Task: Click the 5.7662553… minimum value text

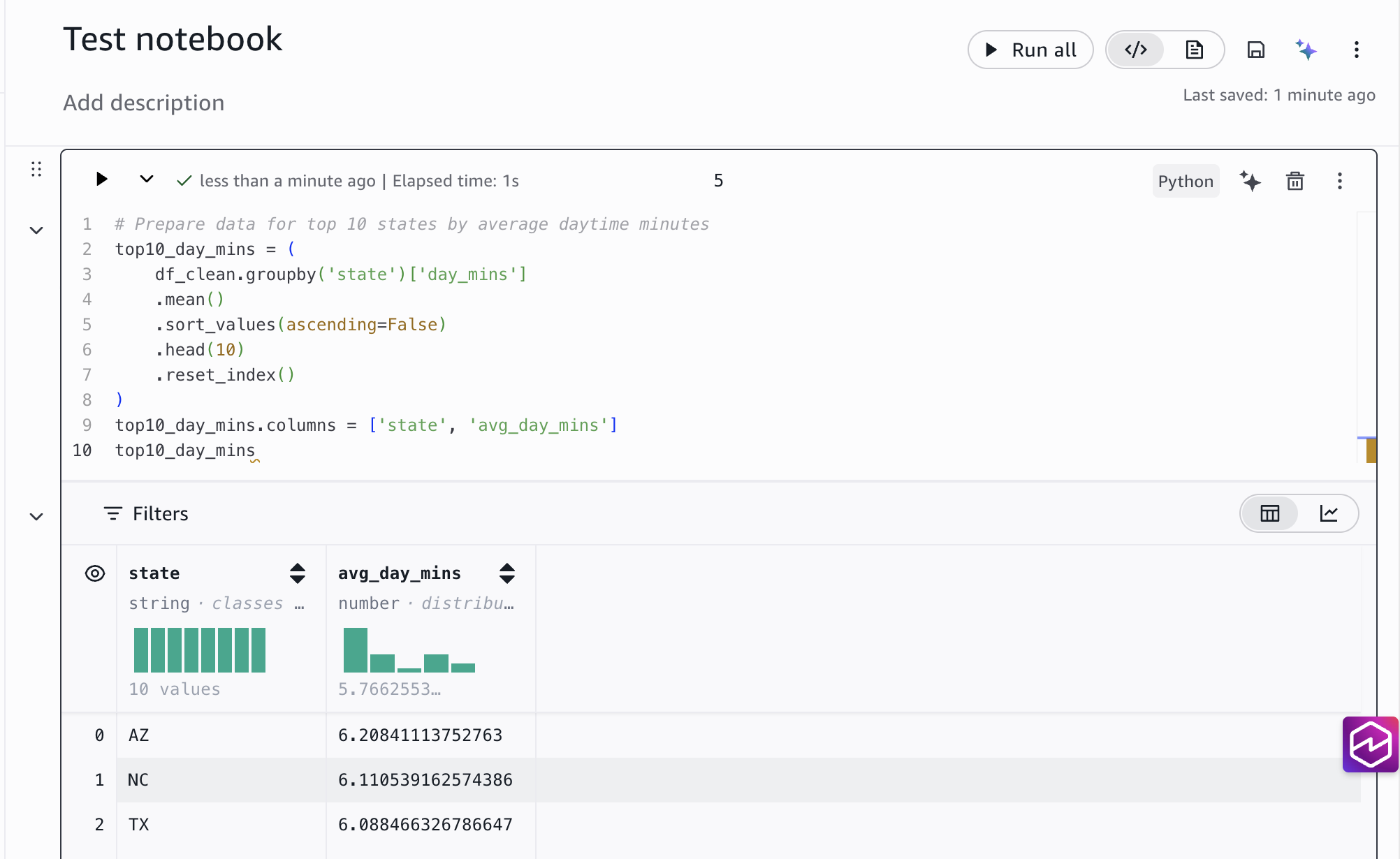Action: pyautogui.click(x=390, y=689)
